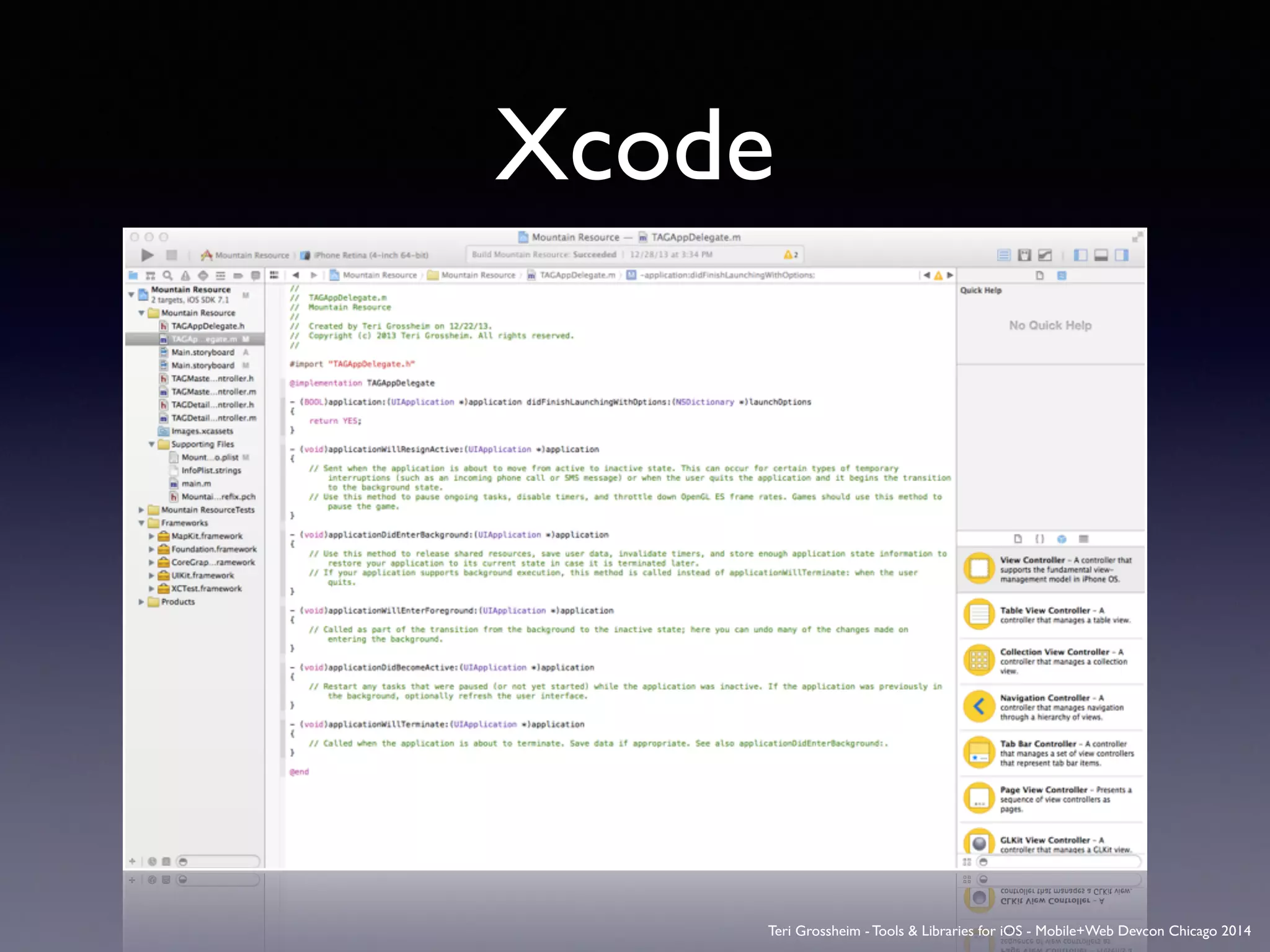The image size is (1270, 952).
Task: Open the Log navigator speech-bubble icon
Action: [x=255, y=275]
